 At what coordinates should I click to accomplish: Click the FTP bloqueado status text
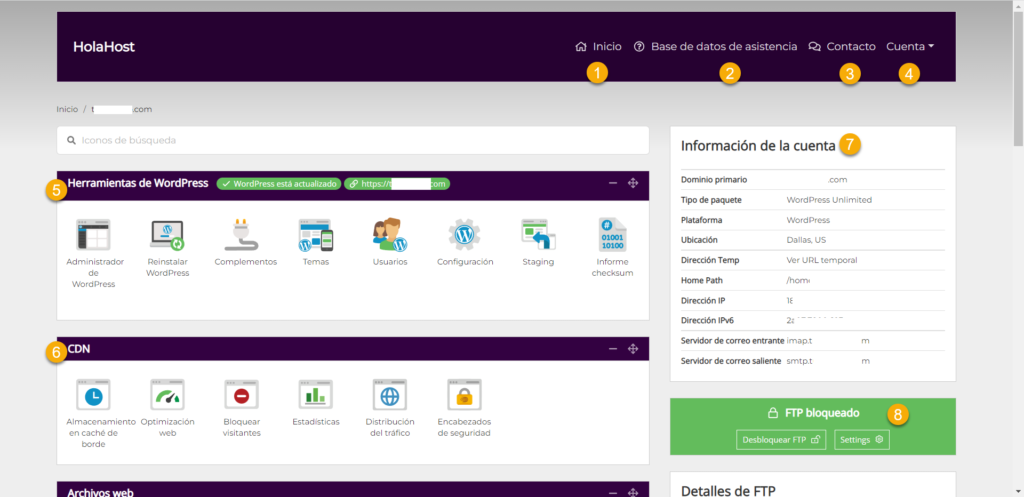tap(822, 413)
